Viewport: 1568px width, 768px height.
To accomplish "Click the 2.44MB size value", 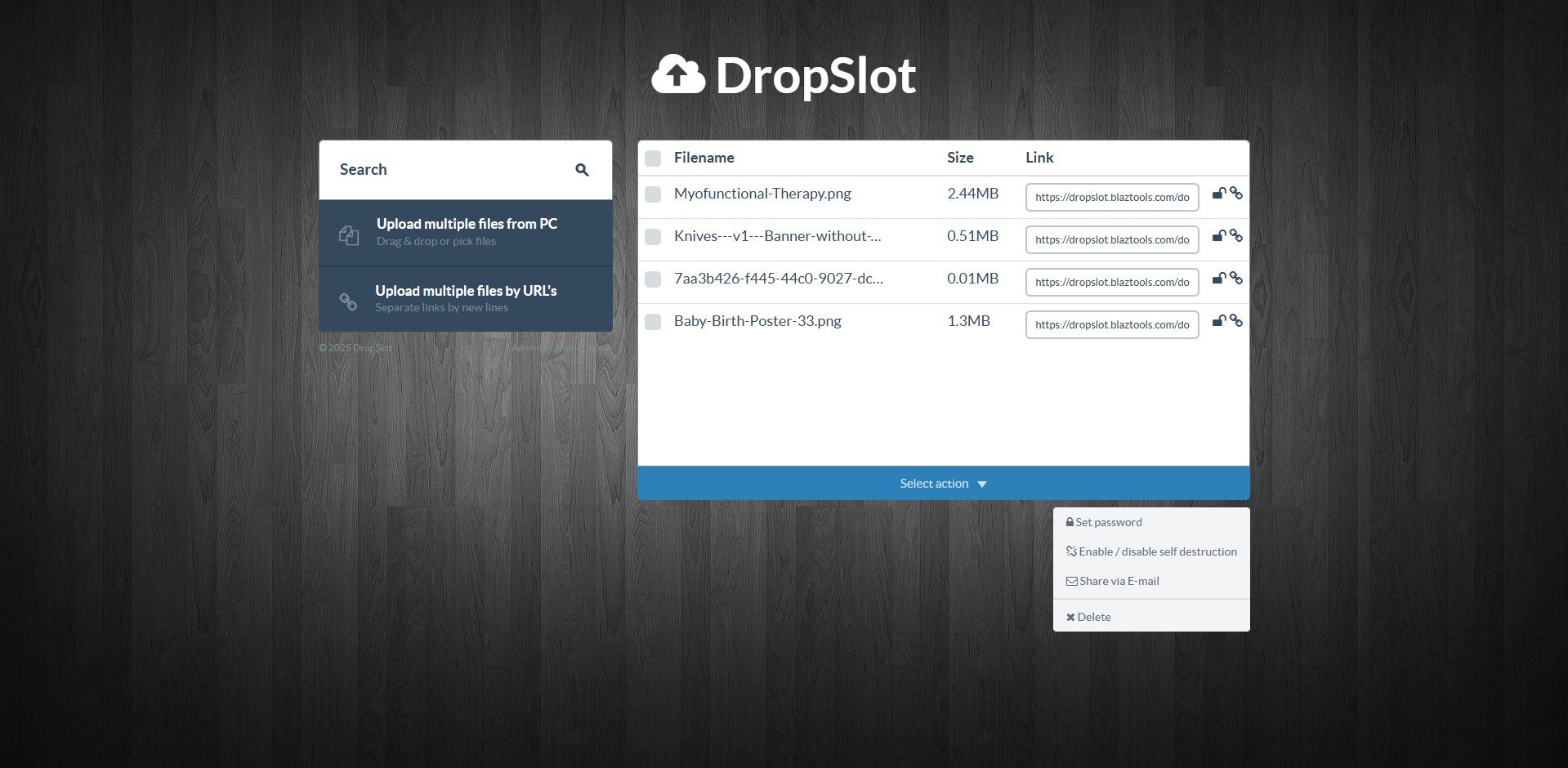I will tap(972, 194).
